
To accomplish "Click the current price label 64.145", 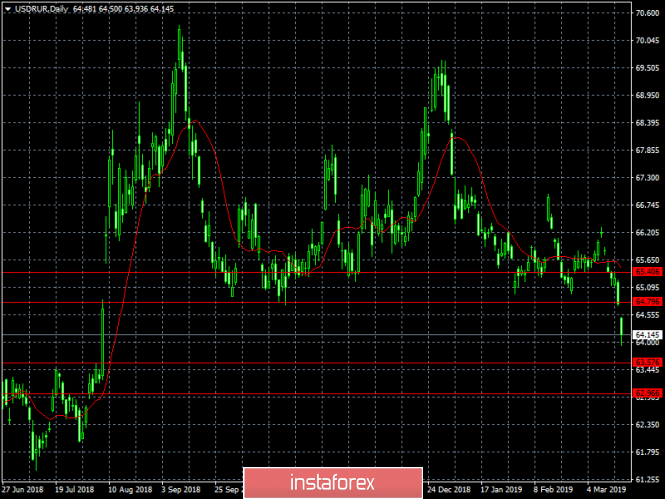I will click(x=647, y=335).
